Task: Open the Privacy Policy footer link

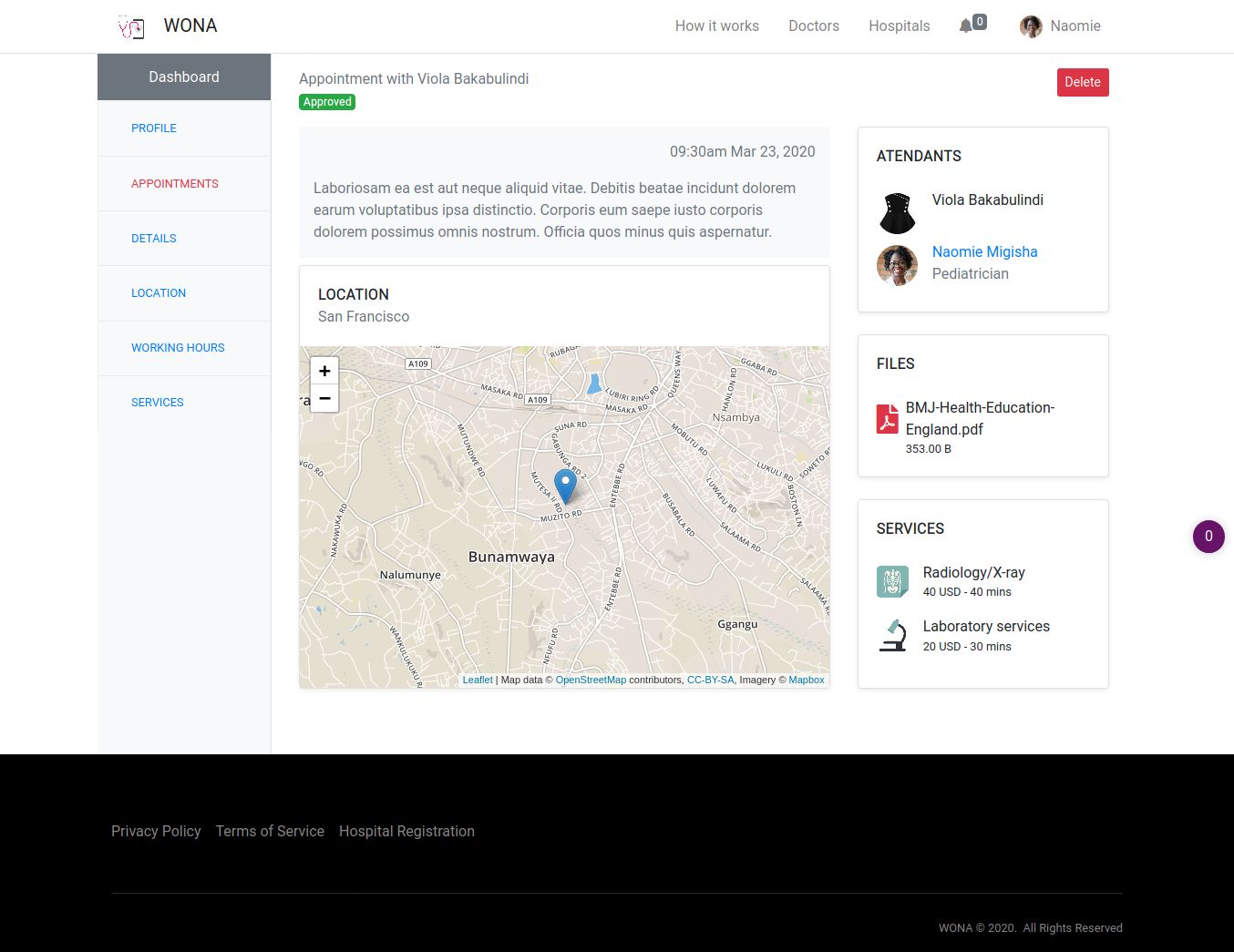Action: click(156, 831)
